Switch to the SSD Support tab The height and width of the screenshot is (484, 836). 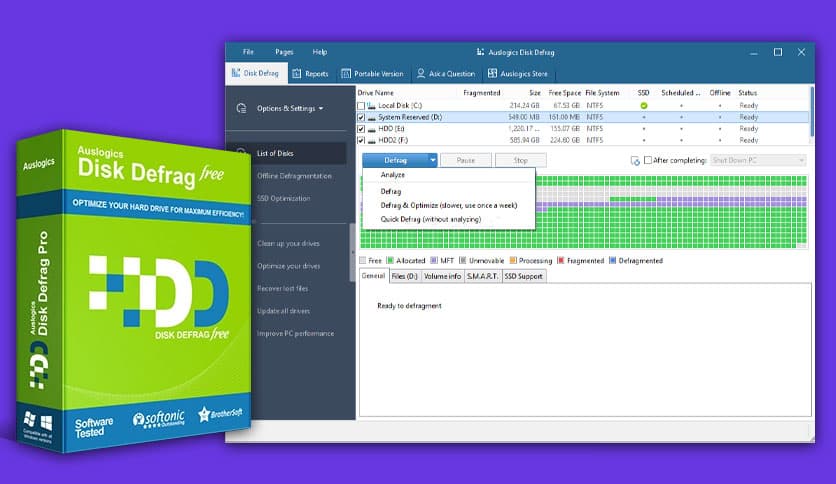point(524,276)
